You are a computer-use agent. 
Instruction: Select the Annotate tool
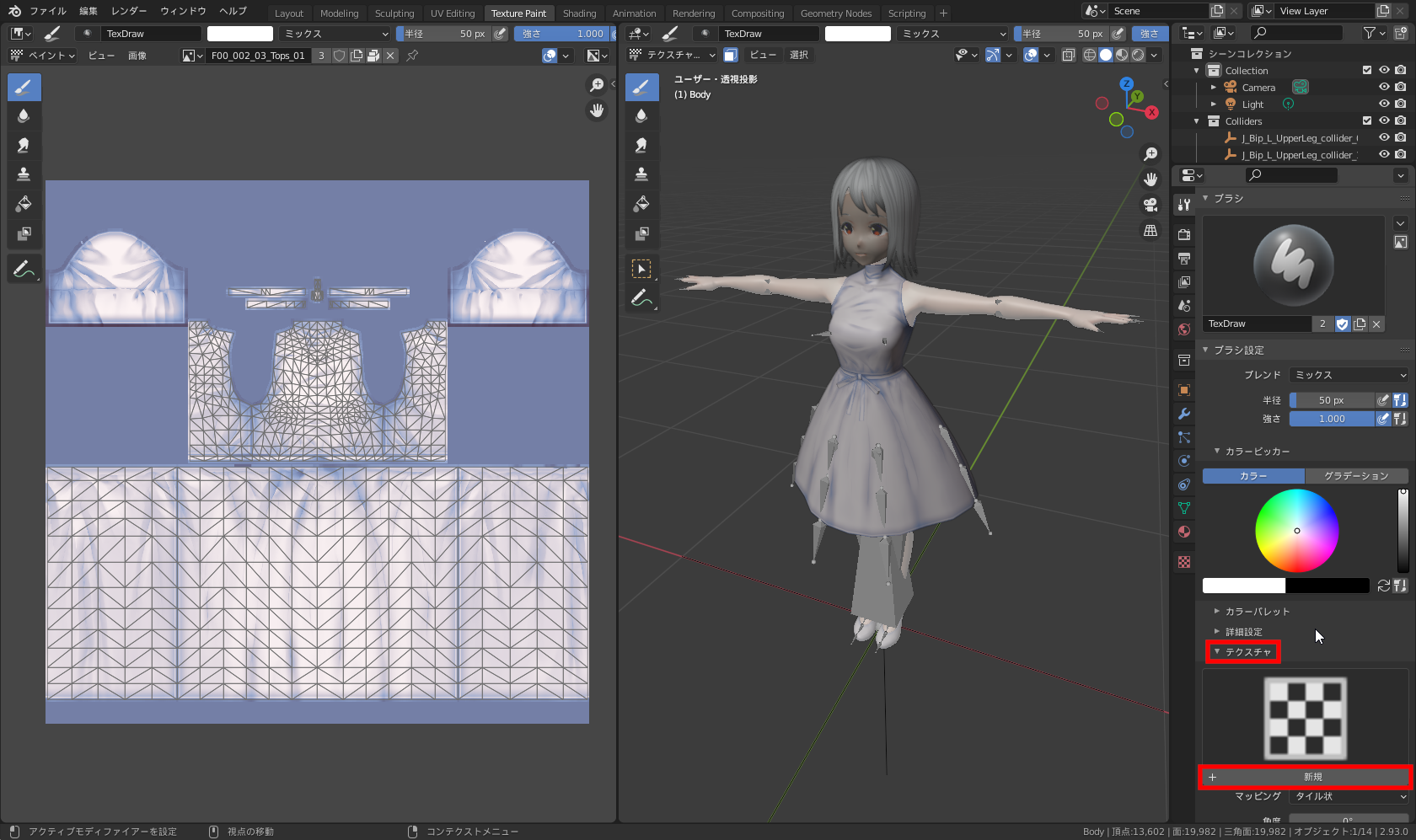23,268
